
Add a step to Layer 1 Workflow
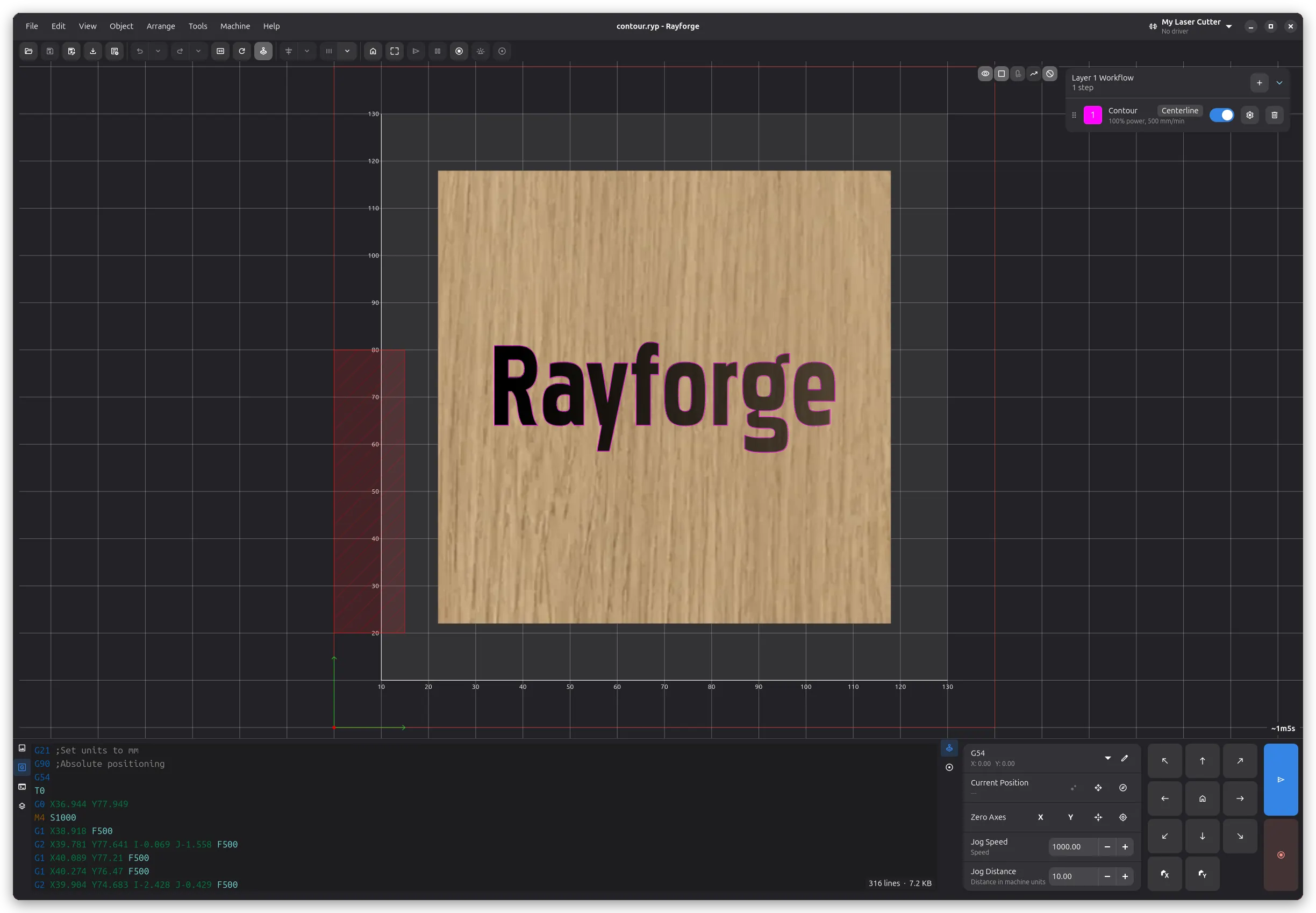coord(1259,82)
